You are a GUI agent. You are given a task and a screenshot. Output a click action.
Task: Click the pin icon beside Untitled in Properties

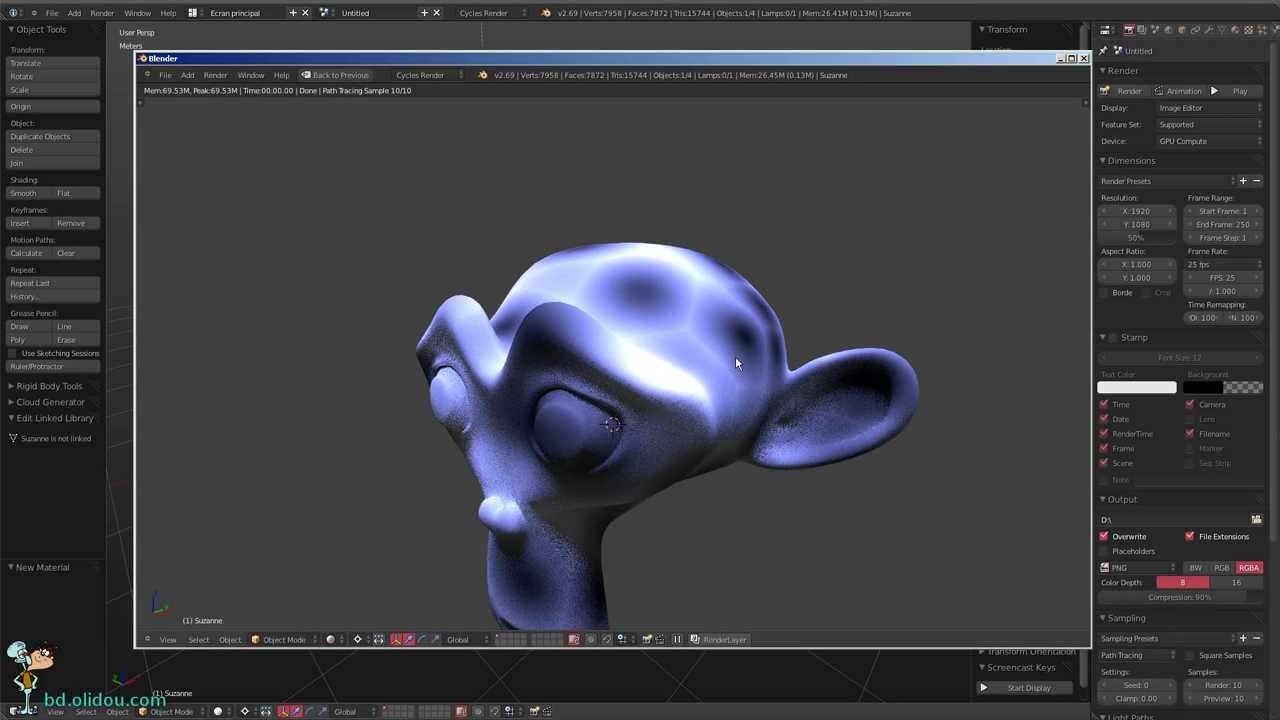[x=1103, y=51]
